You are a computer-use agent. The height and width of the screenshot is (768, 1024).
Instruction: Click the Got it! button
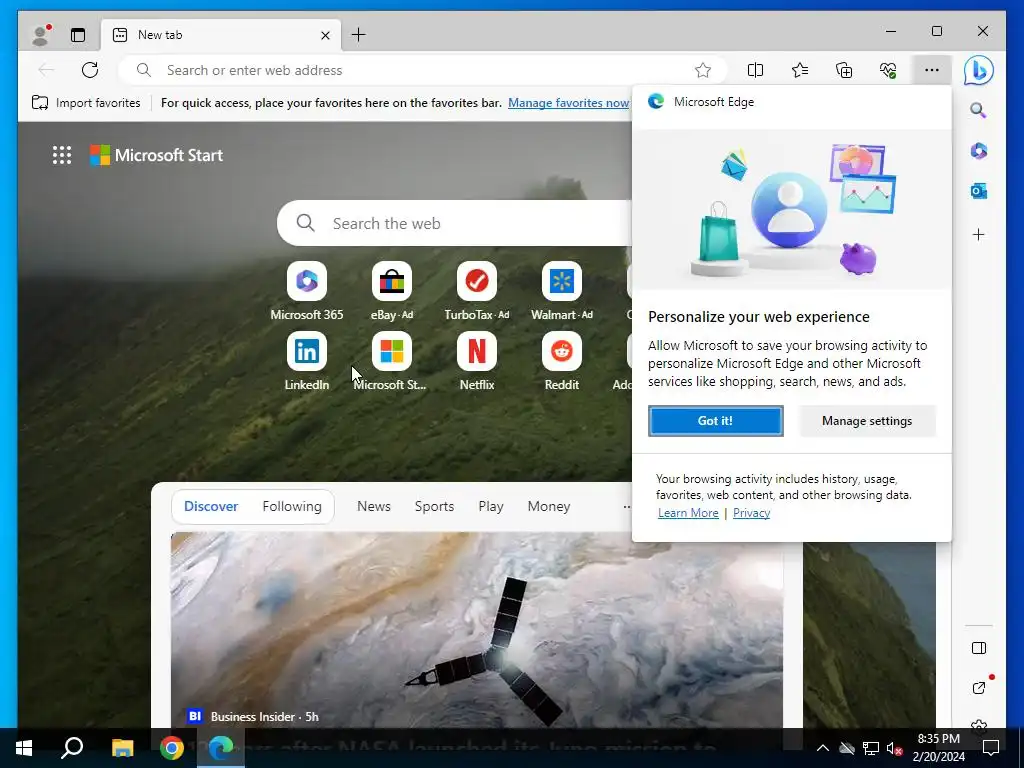(x=715, y=421)
